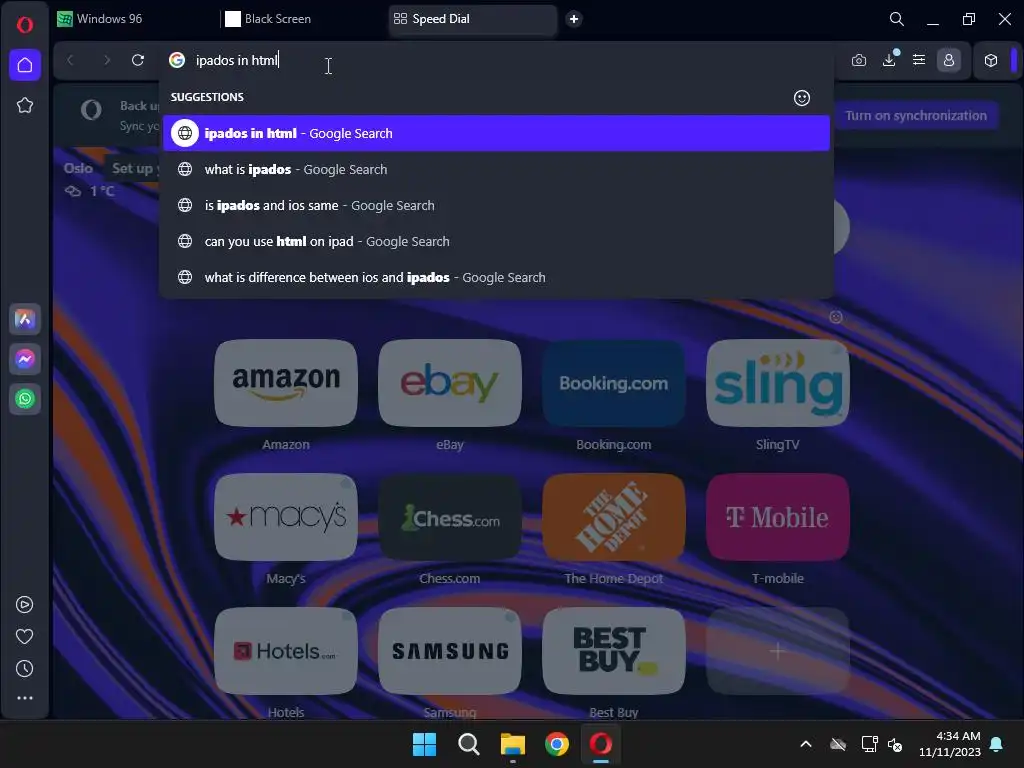Open Google Chrome from the taskbar
This screenshot has width=1024, height=768.
pos(557,744)
